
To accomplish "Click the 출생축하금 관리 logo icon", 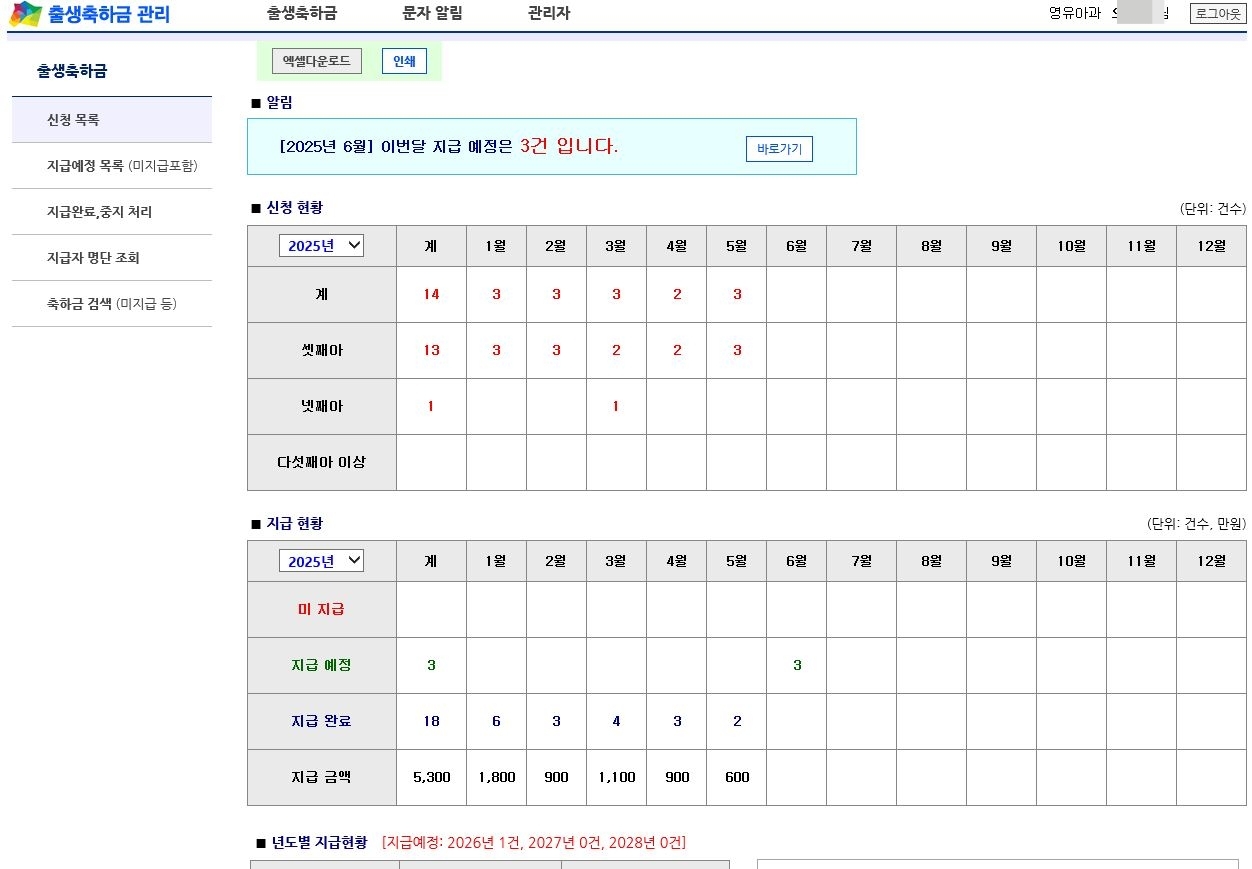I will 26,14.
